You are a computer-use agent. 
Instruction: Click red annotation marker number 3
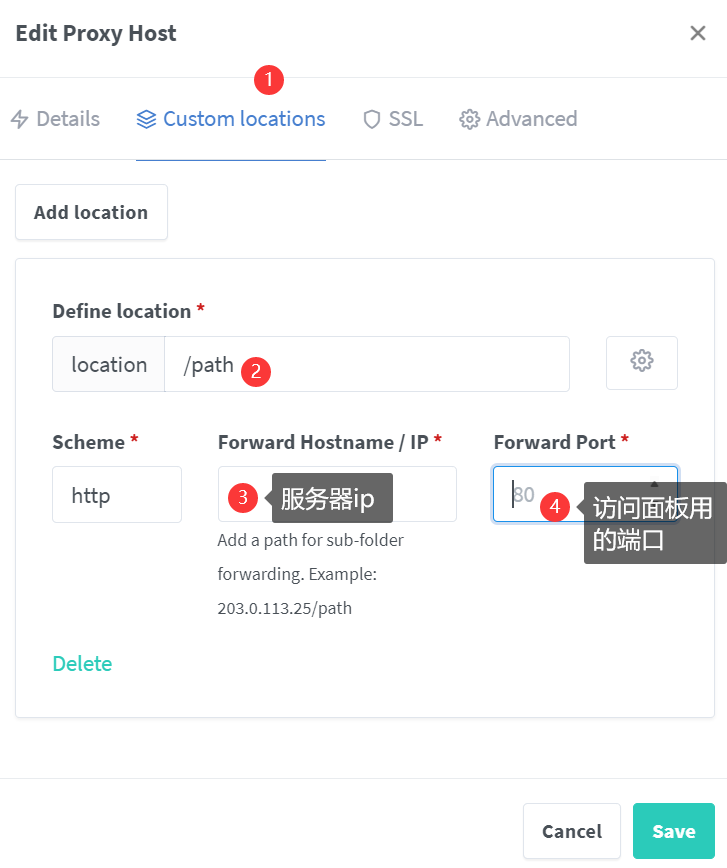(243, 497)
